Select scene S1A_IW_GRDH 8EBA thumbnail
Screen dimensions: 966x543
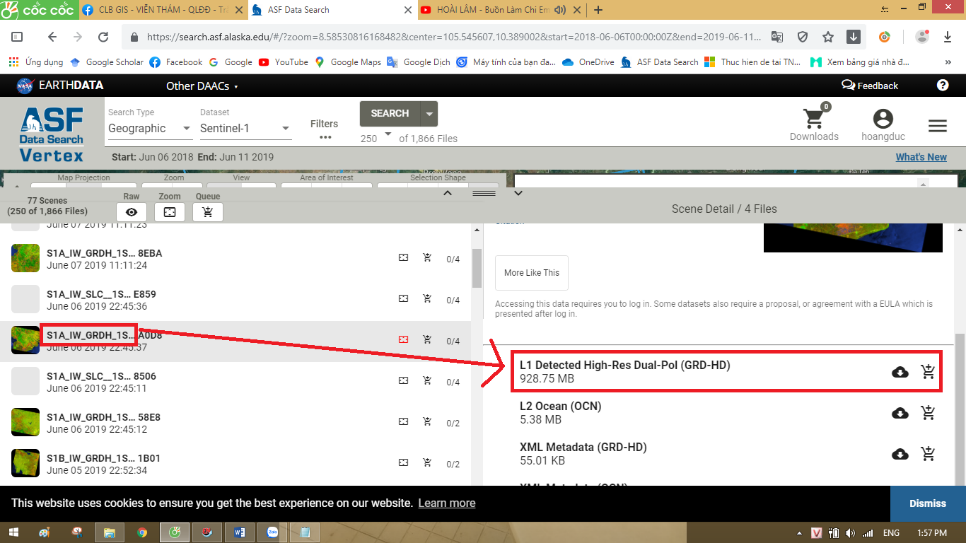pos(25,258)
